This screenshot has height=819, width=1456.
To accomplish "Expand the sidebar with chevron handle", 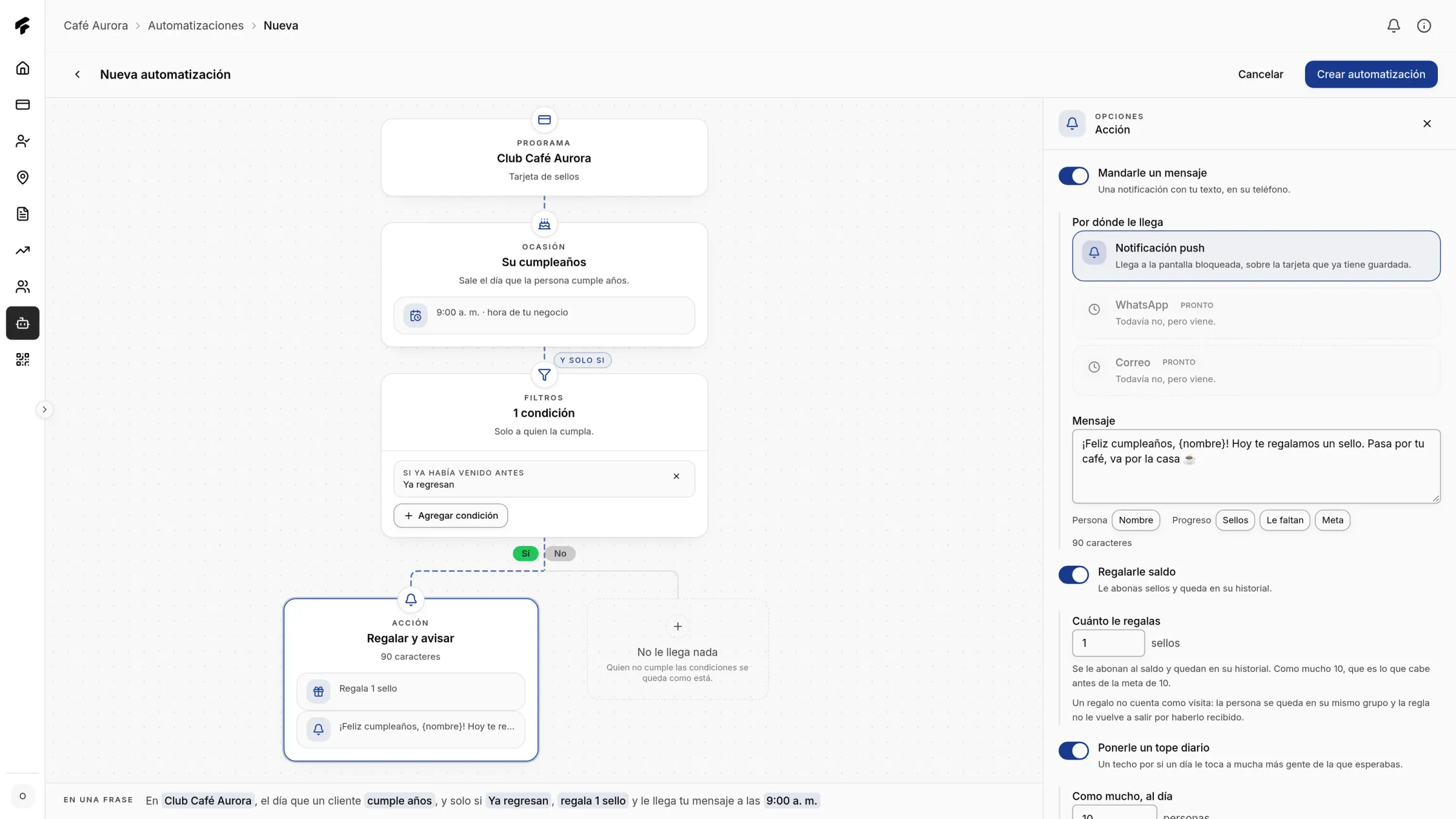I will [x=44, y=409].
